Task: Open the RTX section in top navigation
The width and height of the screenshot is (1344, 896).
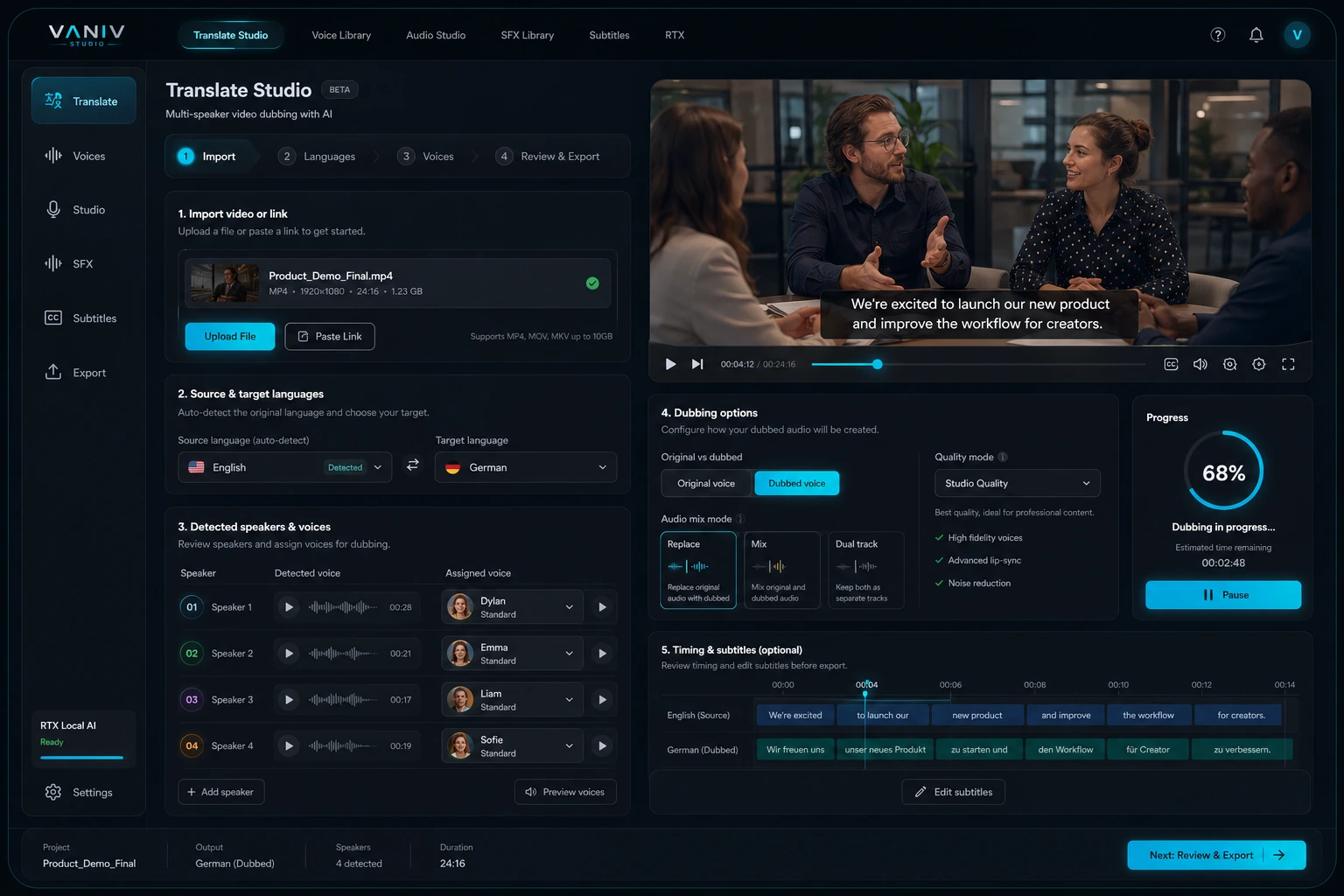Action: tap(674, 35)
